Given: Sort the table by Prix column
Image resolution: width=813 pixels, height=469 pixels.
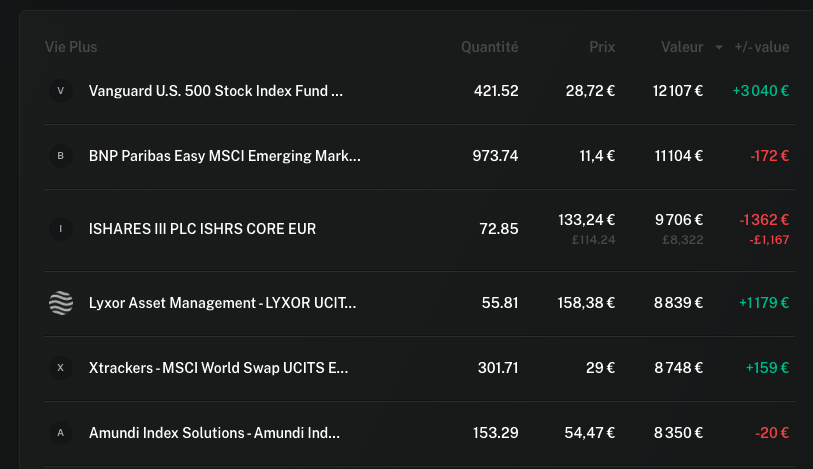Looking at the screenshot, I should click(x=602, y=47).
